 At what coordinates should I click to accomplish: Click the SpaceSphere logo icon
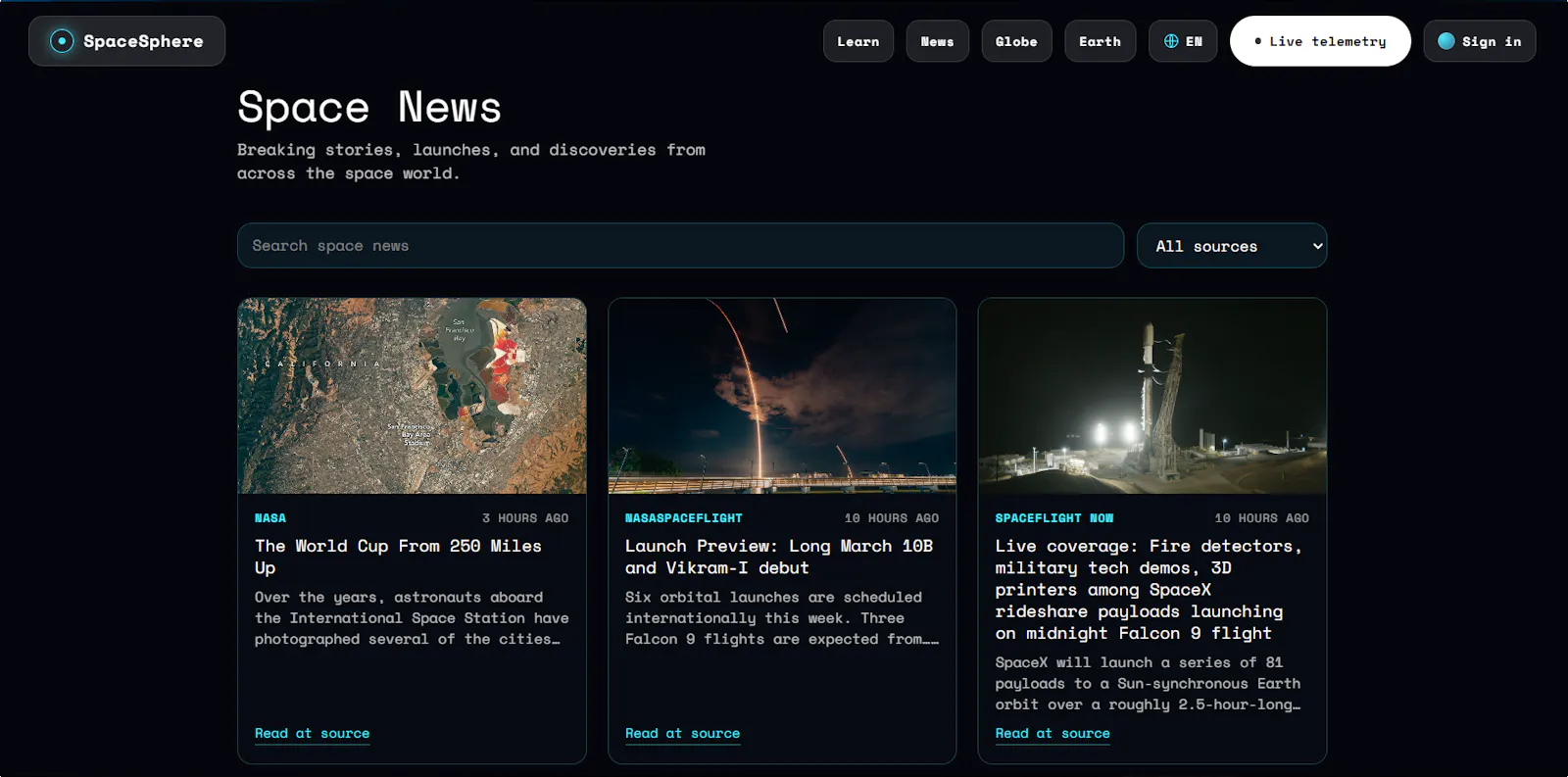62,41
